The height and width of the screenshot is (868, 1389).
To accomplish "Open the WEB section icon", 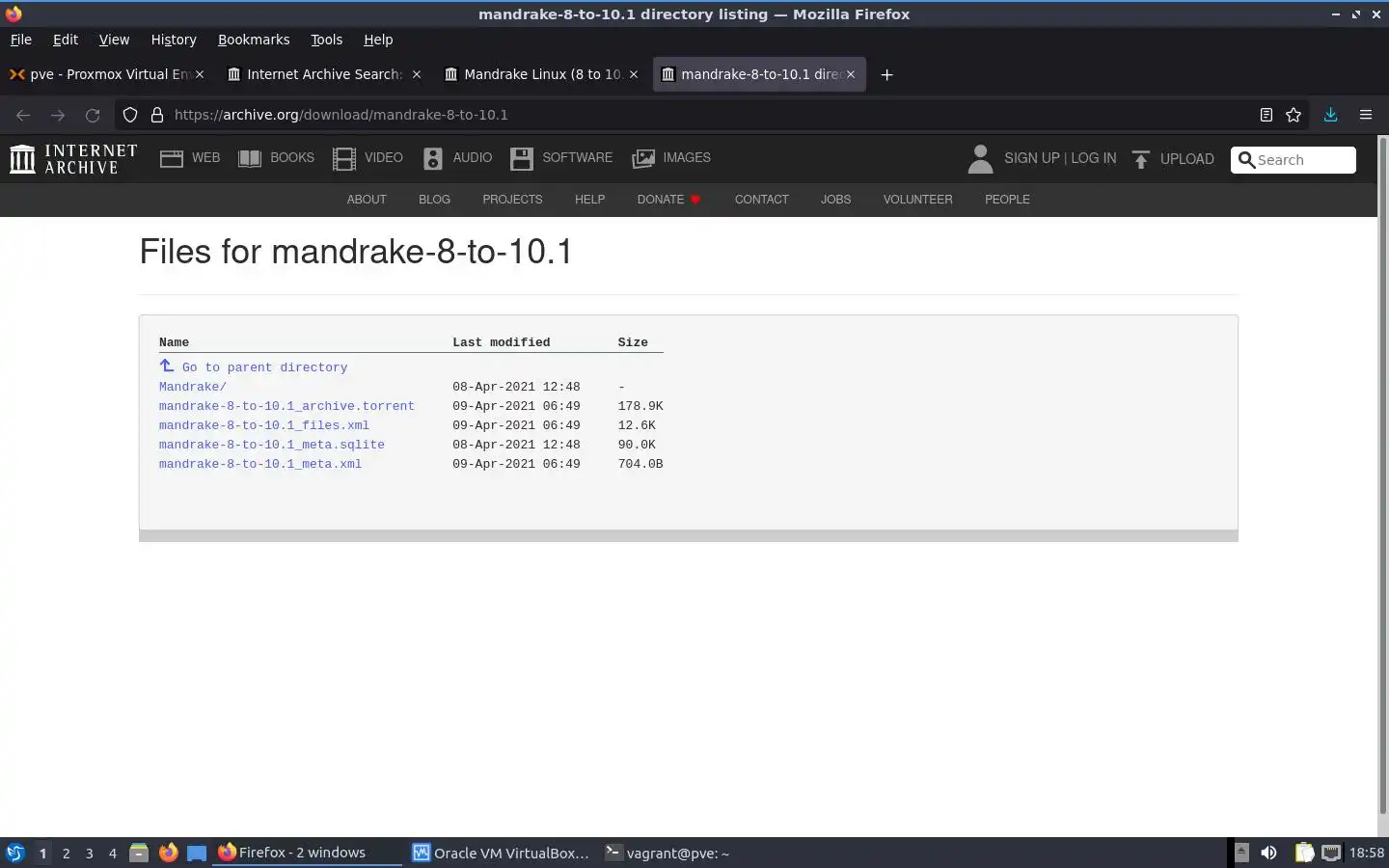I will click(x=172, y=158).
